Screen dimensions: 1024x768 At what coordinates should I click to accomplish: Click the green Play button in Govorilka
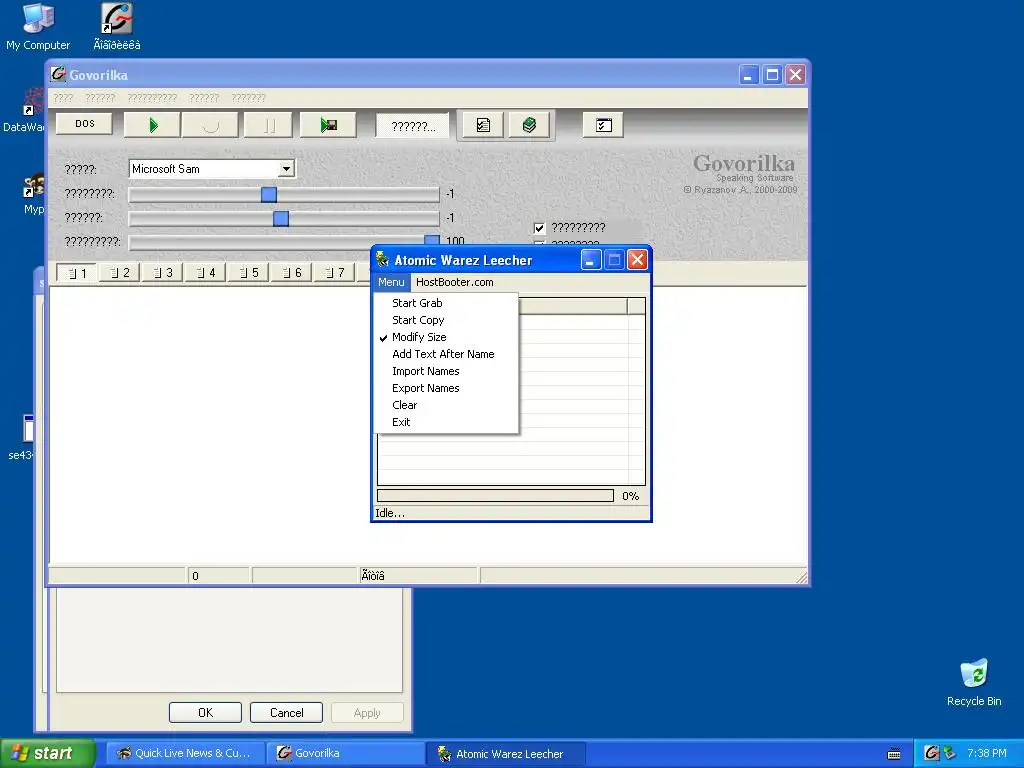pos(152,125)
